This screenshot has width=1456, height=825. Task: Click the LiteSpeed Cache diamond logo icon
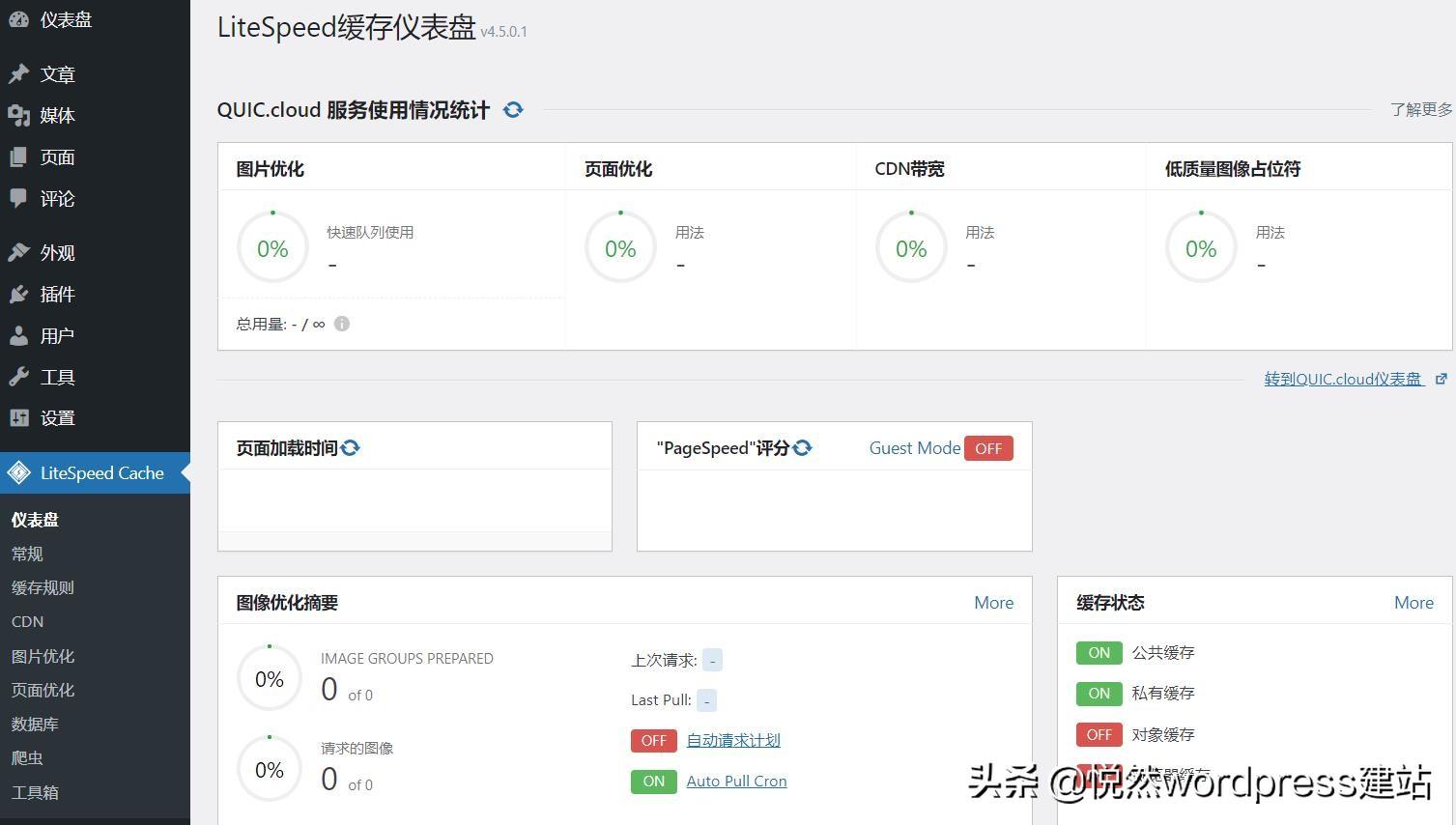tap(18, 473)
